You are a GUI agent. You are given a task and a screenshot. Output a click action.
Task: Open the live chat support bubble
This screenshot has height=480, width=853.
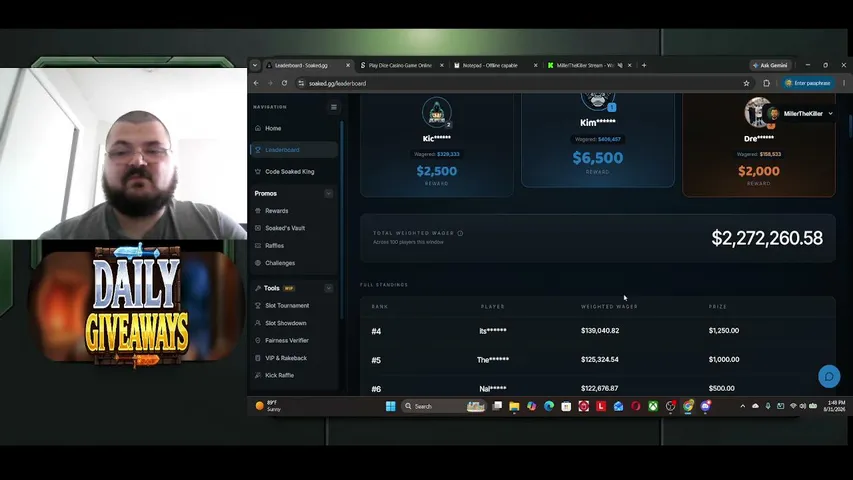pyautogui.click(x=829, y=377)
